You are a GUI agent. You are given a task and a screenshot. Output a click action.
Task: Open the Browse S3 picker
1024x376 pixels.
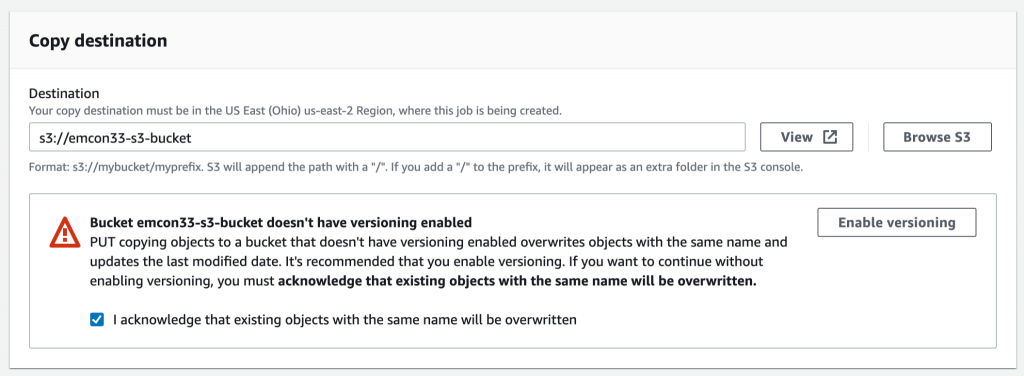[x=937, y=137]
